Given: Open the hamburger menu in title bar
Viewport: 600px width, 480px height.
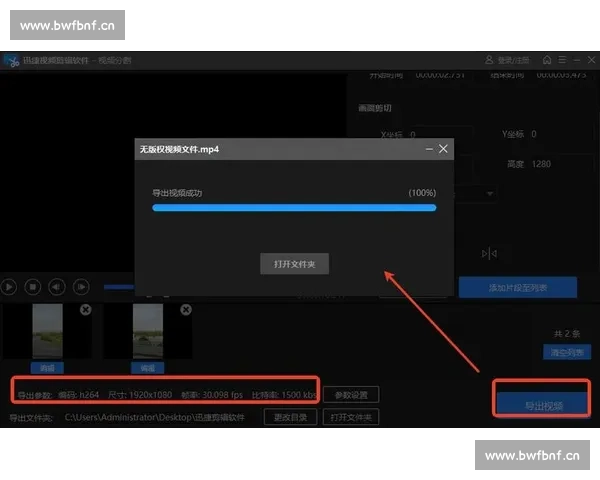Looking at the screenshot, I should pos(562,60).
